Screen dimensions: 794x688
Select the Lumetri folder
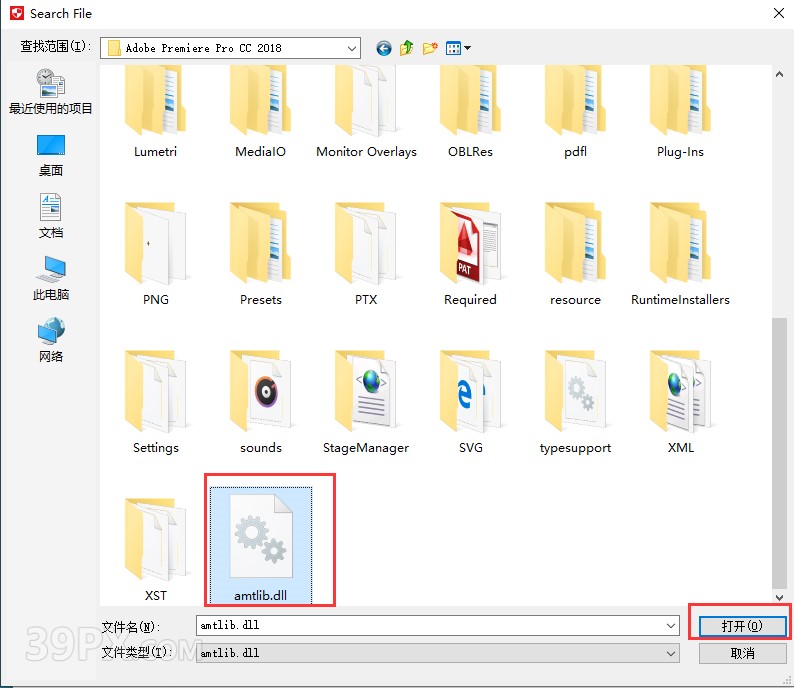tap(155, 112)
